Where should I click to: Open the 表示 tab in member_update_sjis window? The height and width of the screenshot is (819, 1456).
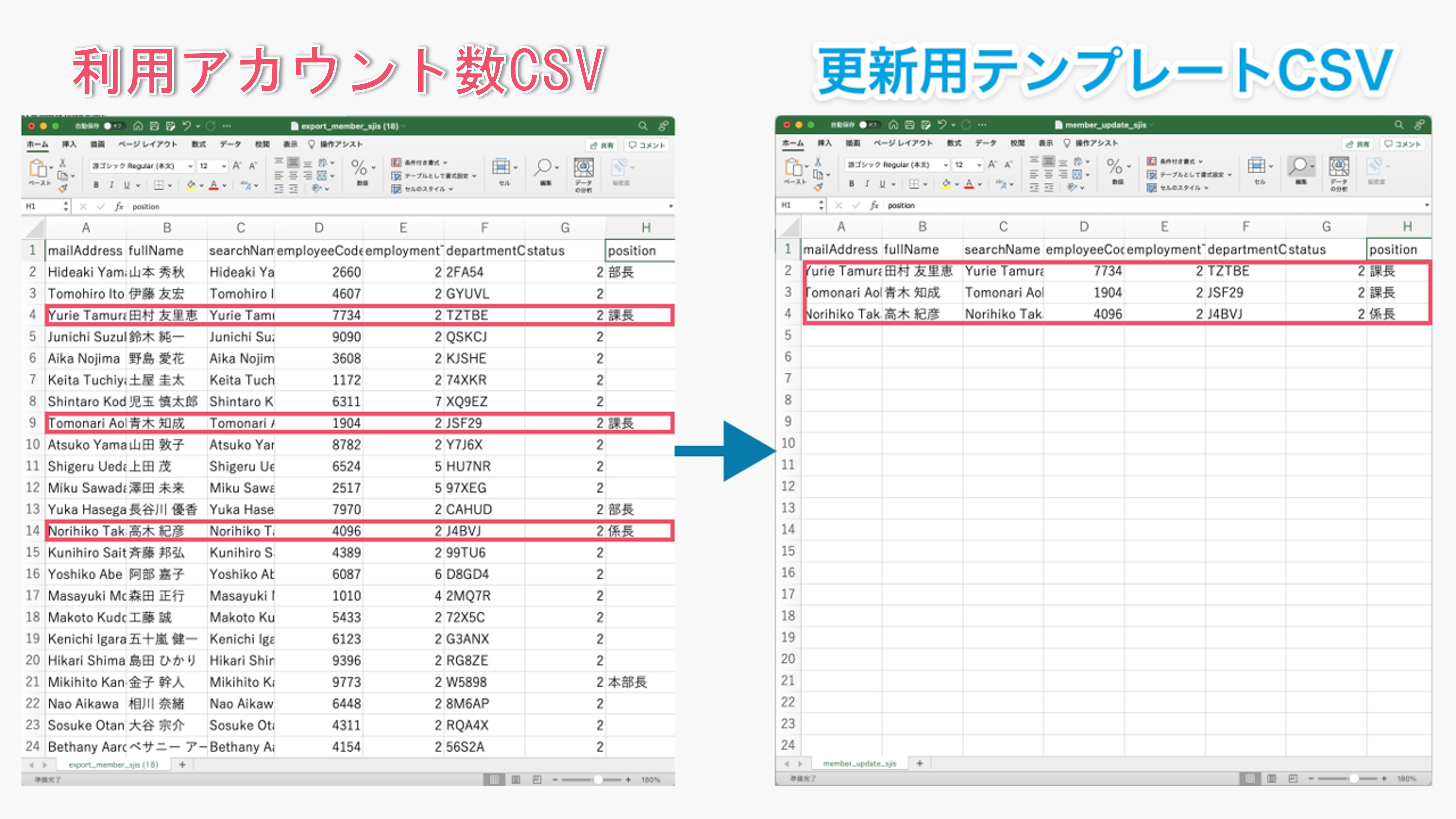coord(1046,143)
